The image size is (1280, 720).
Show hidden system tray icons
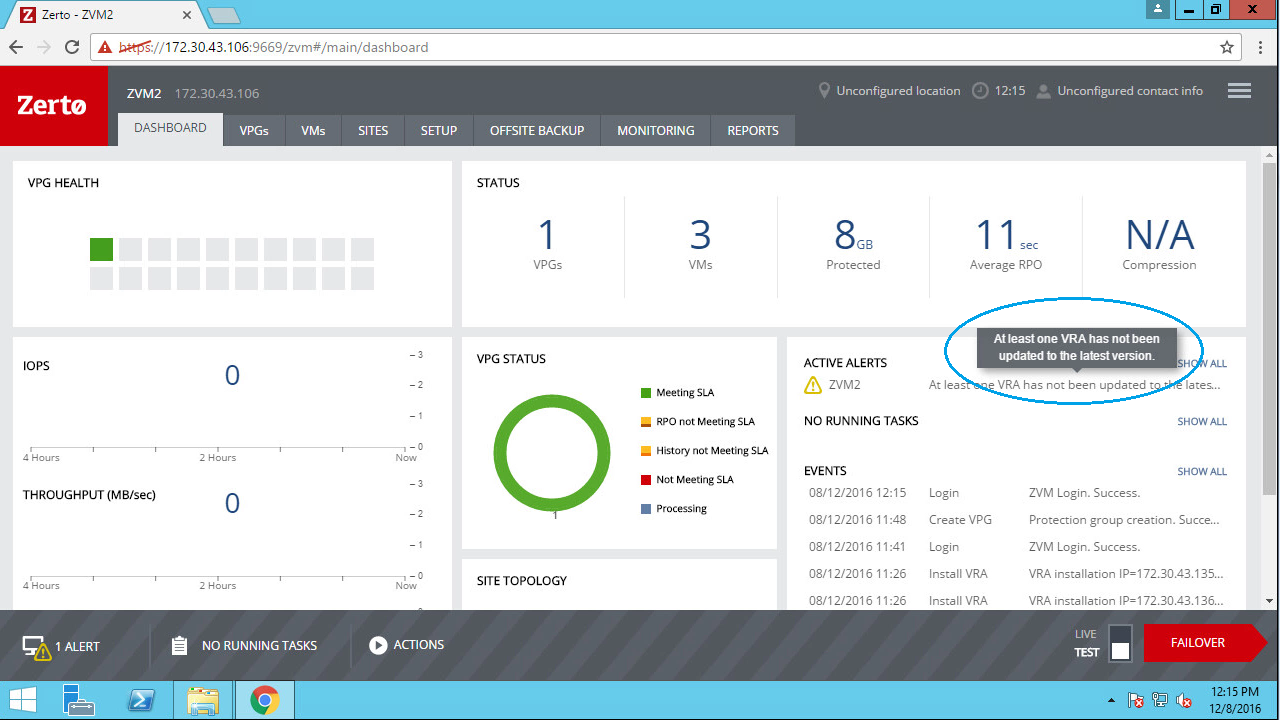click(1111, 701)
